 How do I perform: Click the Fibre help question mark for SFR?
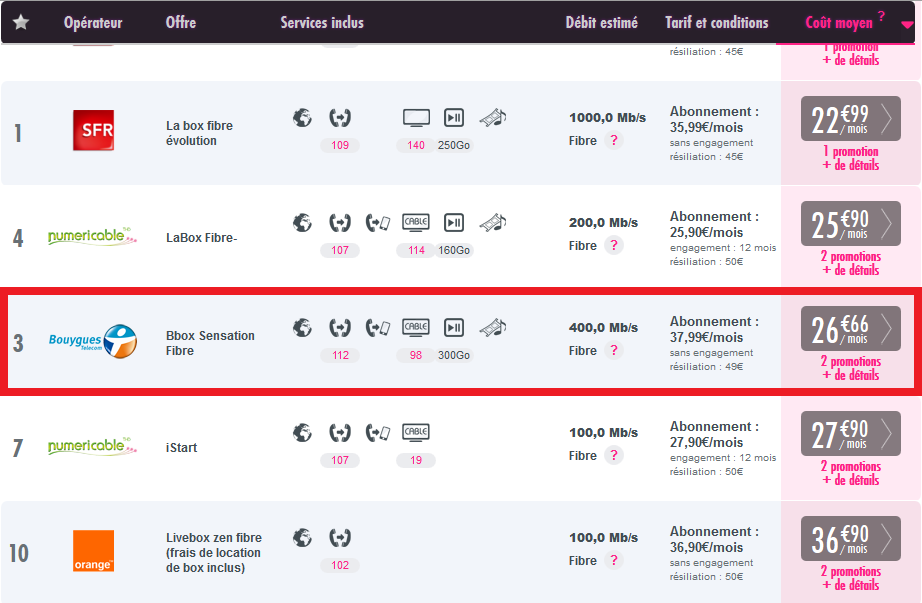coord(614,141)
